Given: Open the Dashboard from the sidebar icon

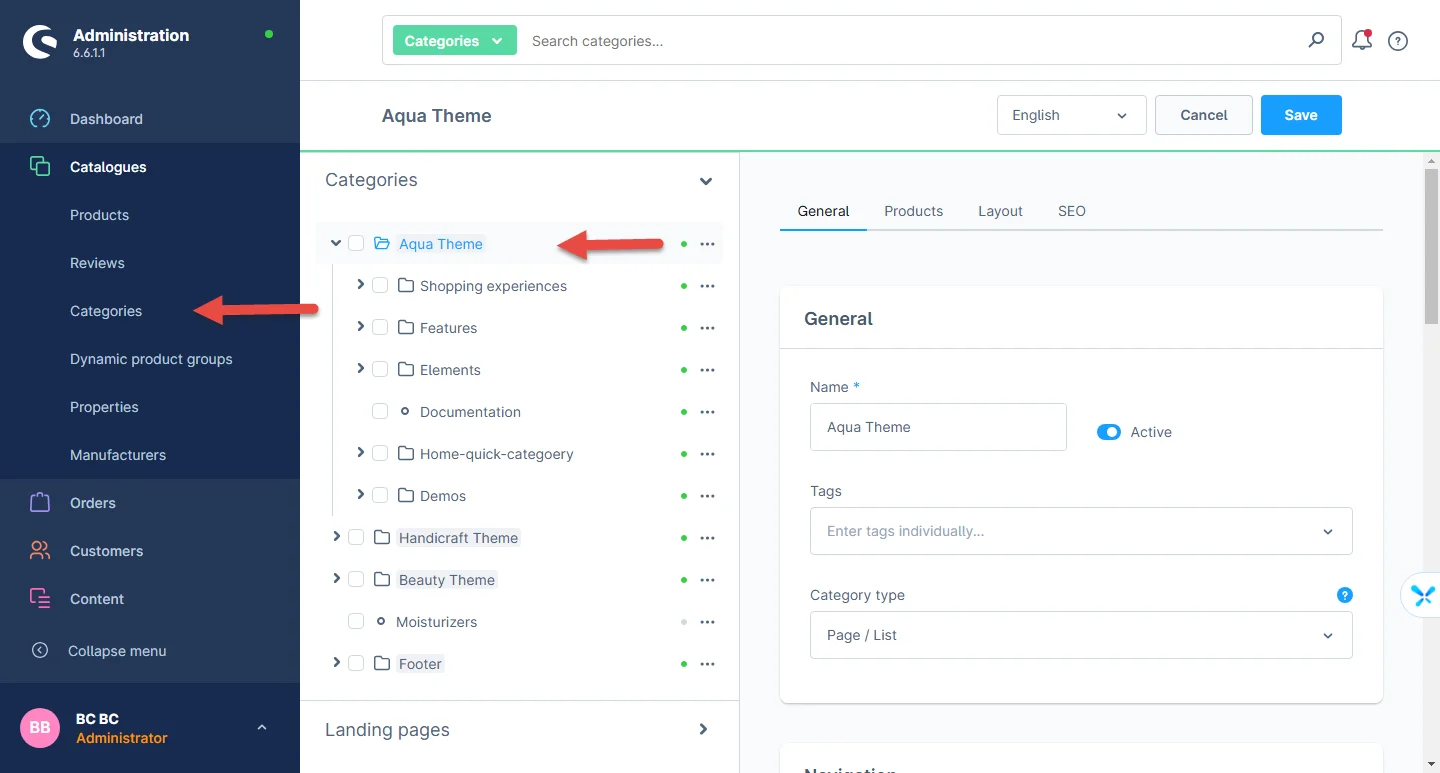Looking at the screenshot, I should click(x=40, y=119).
